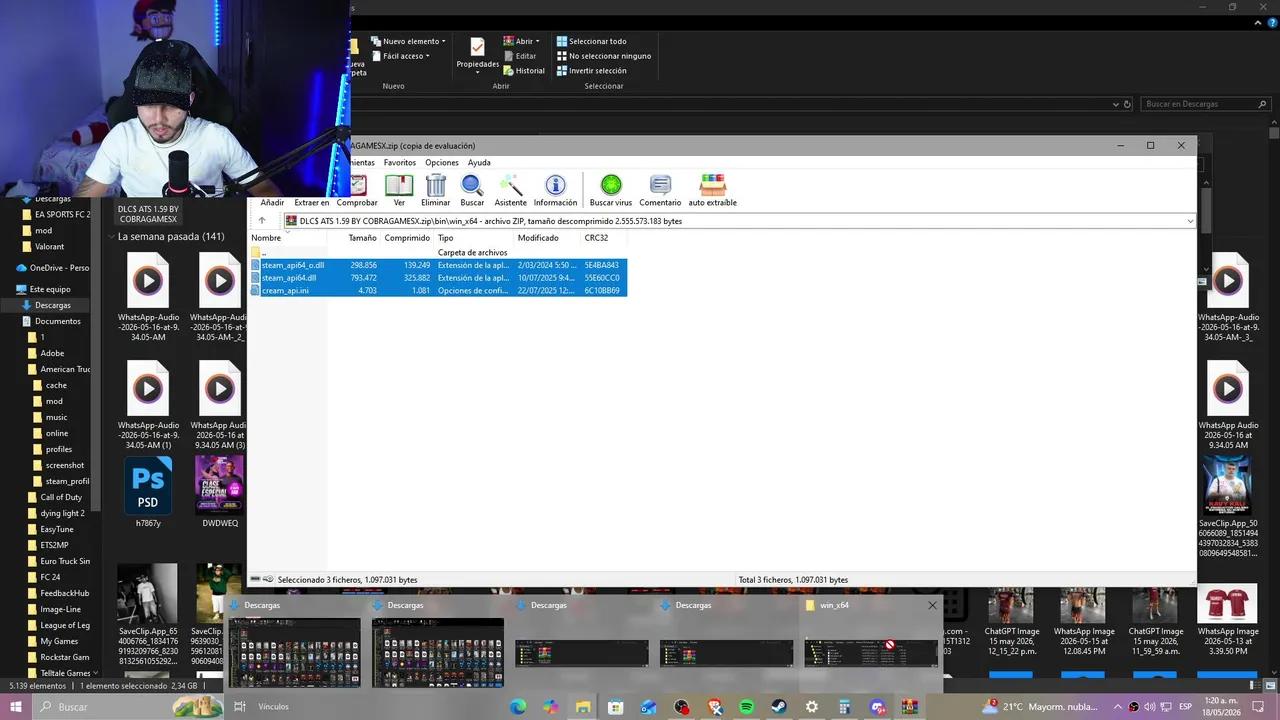This screenshot has height=720, width=1280.
Task: Switch to win_x64 window thumbnail preview
Action: click(870, 653)
